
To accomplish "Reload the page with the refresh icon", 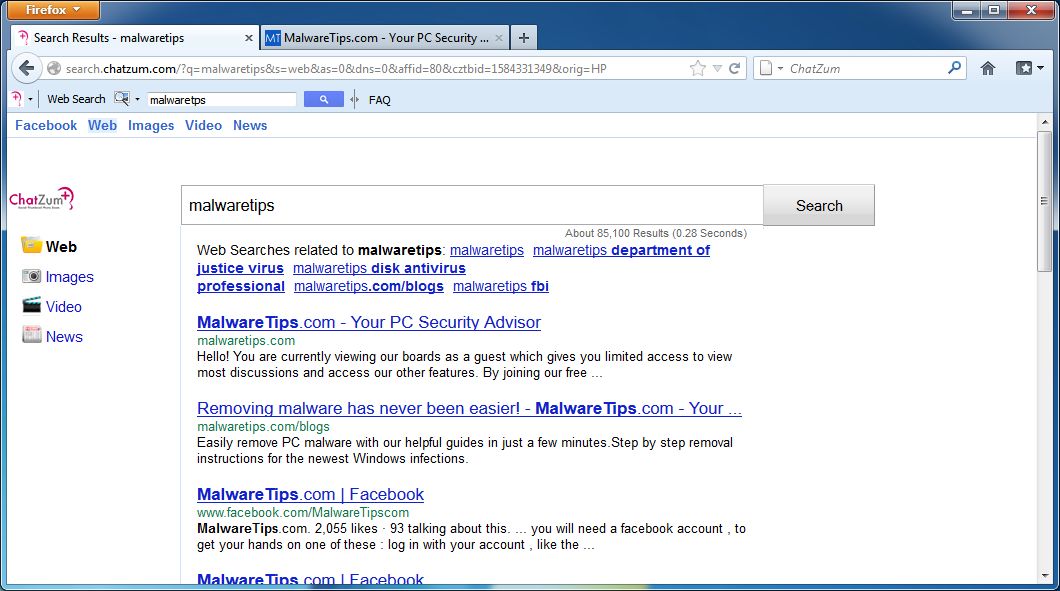I will (x=734, y=68).
